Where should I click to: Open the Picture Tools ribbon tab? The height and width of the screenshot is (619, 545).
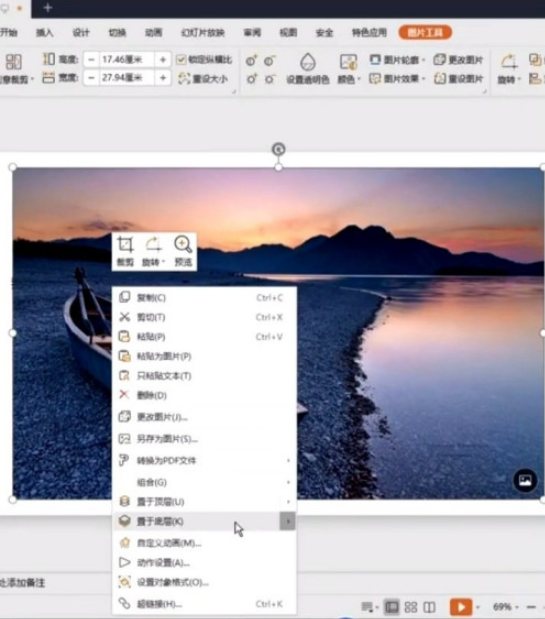click(425, 32)
